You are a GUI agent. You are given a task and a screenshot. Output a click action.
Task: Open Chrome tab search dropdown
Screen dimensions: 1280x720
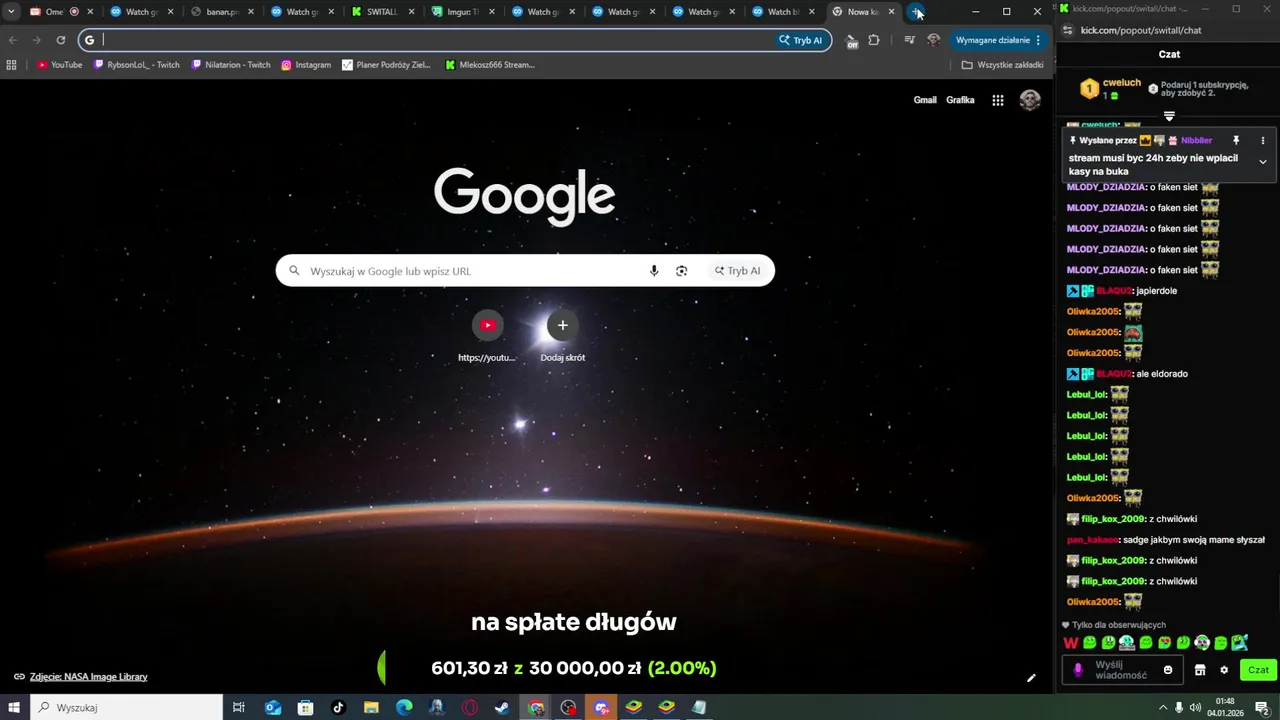coord(11,12)
